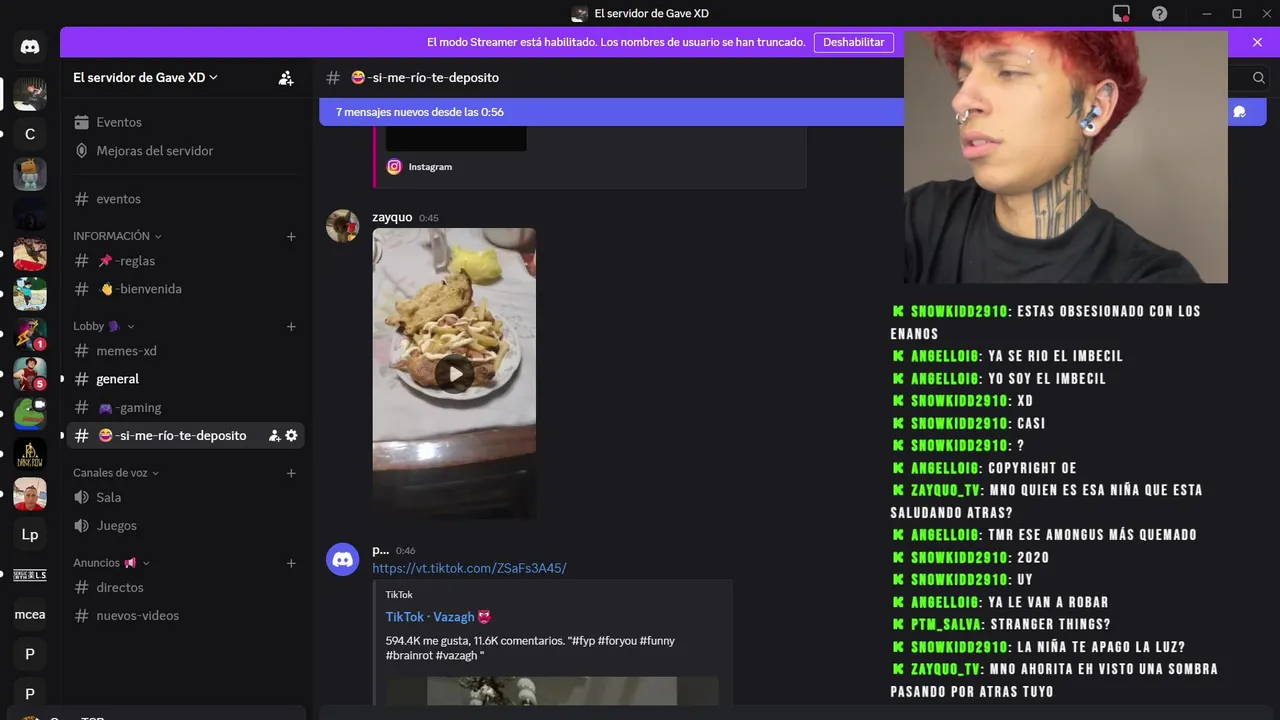Screen dimensions: 1280x720
Task: Mark new messages as read icon
Action: click(x=1239, y=112)
